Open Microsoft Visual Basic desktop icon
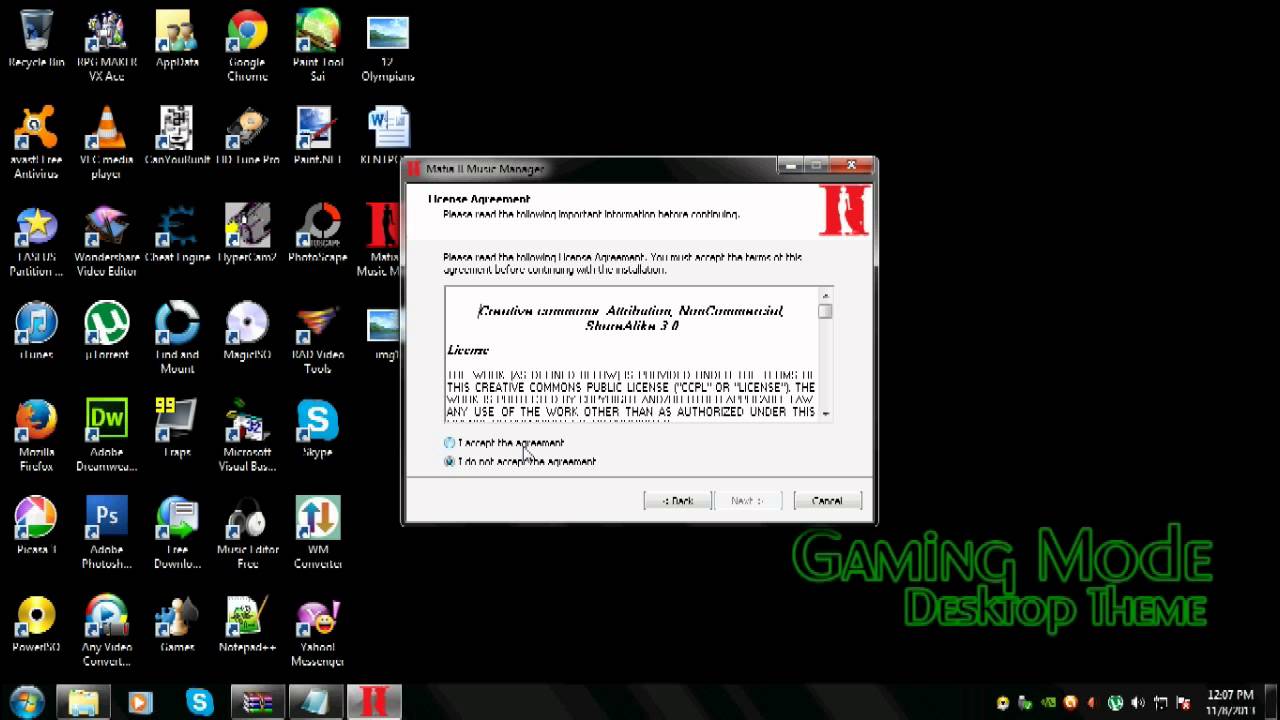 [247, 436]
